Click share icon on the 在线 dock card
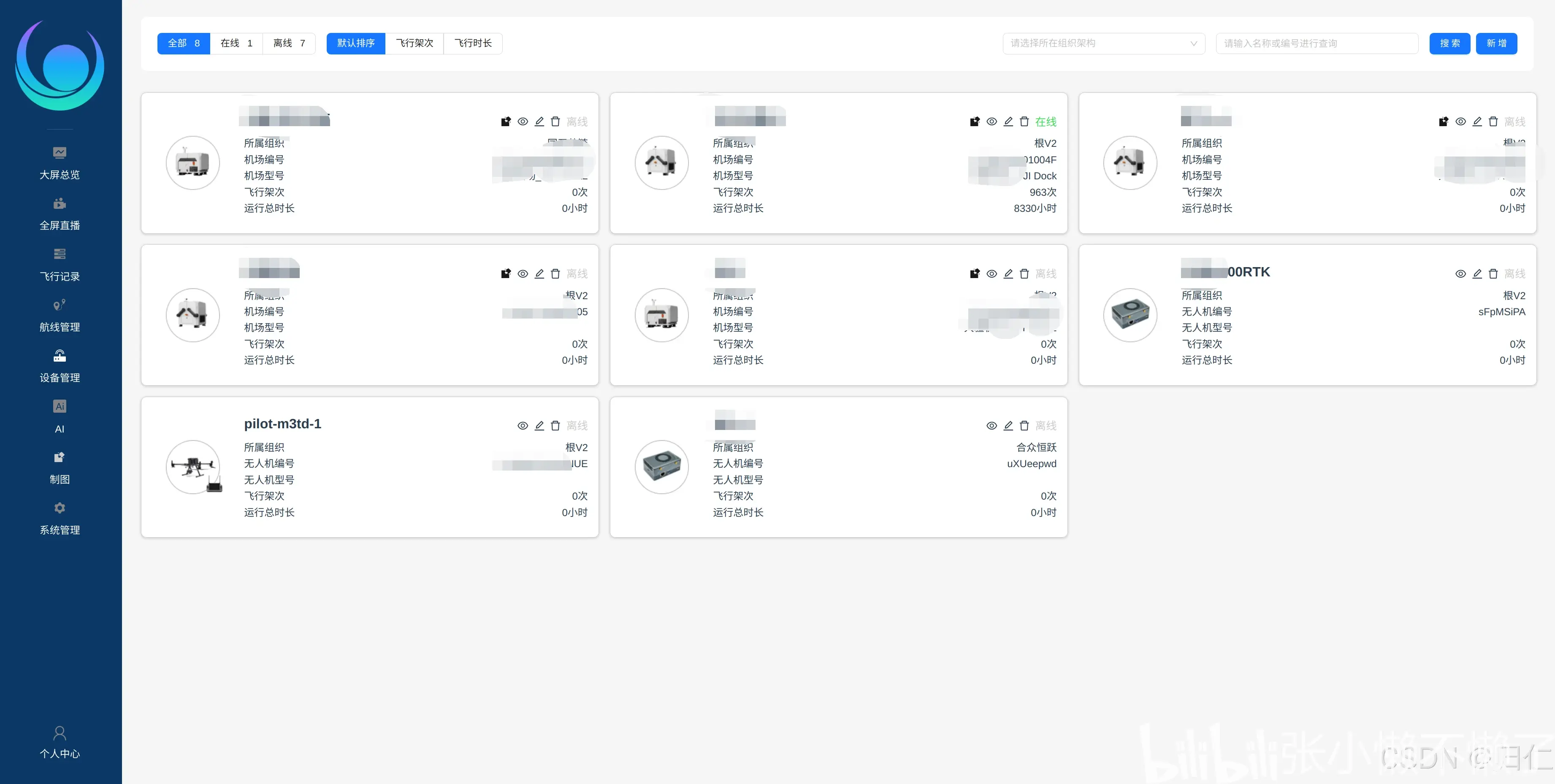This screenshot has width=1555, height=784. pyautogui.click(x=974, y=121)
